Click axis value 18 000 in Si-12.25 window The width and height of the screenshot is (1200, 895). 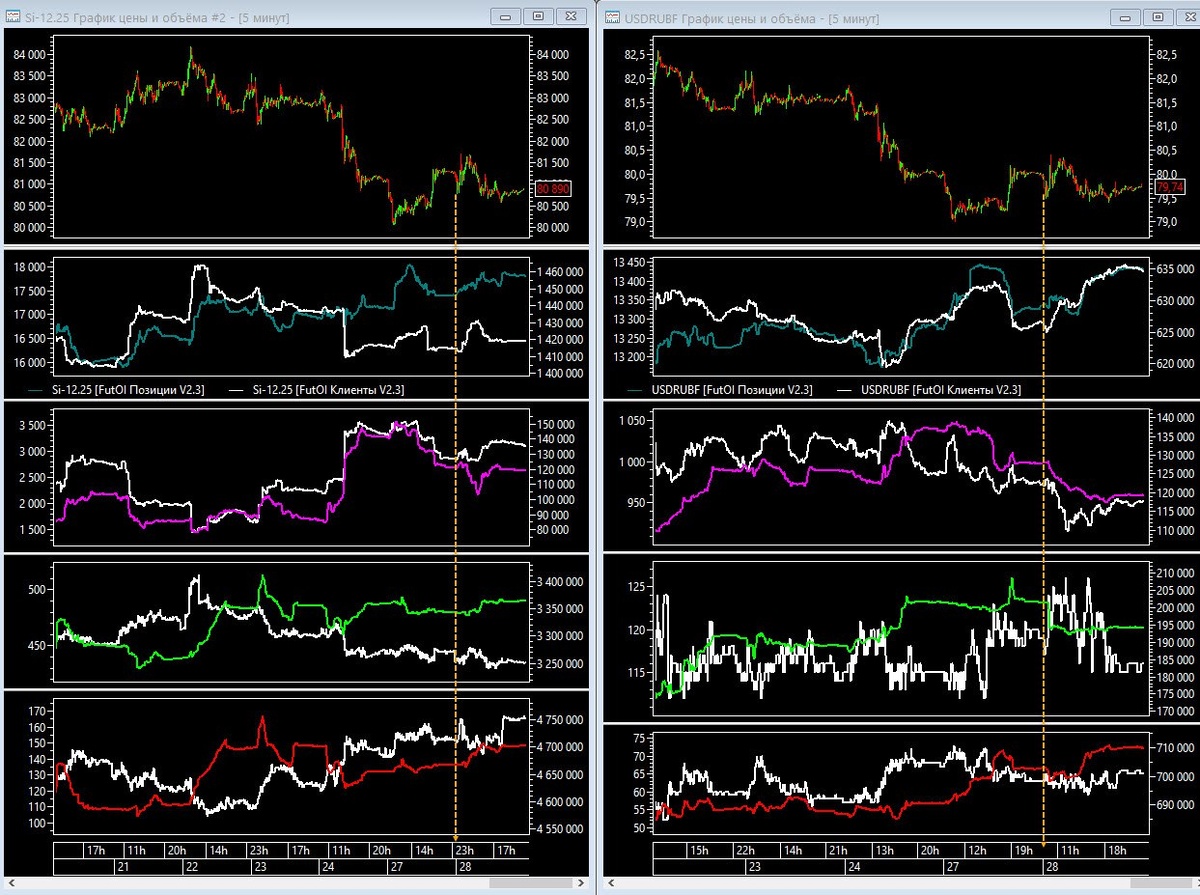[30, 267]
